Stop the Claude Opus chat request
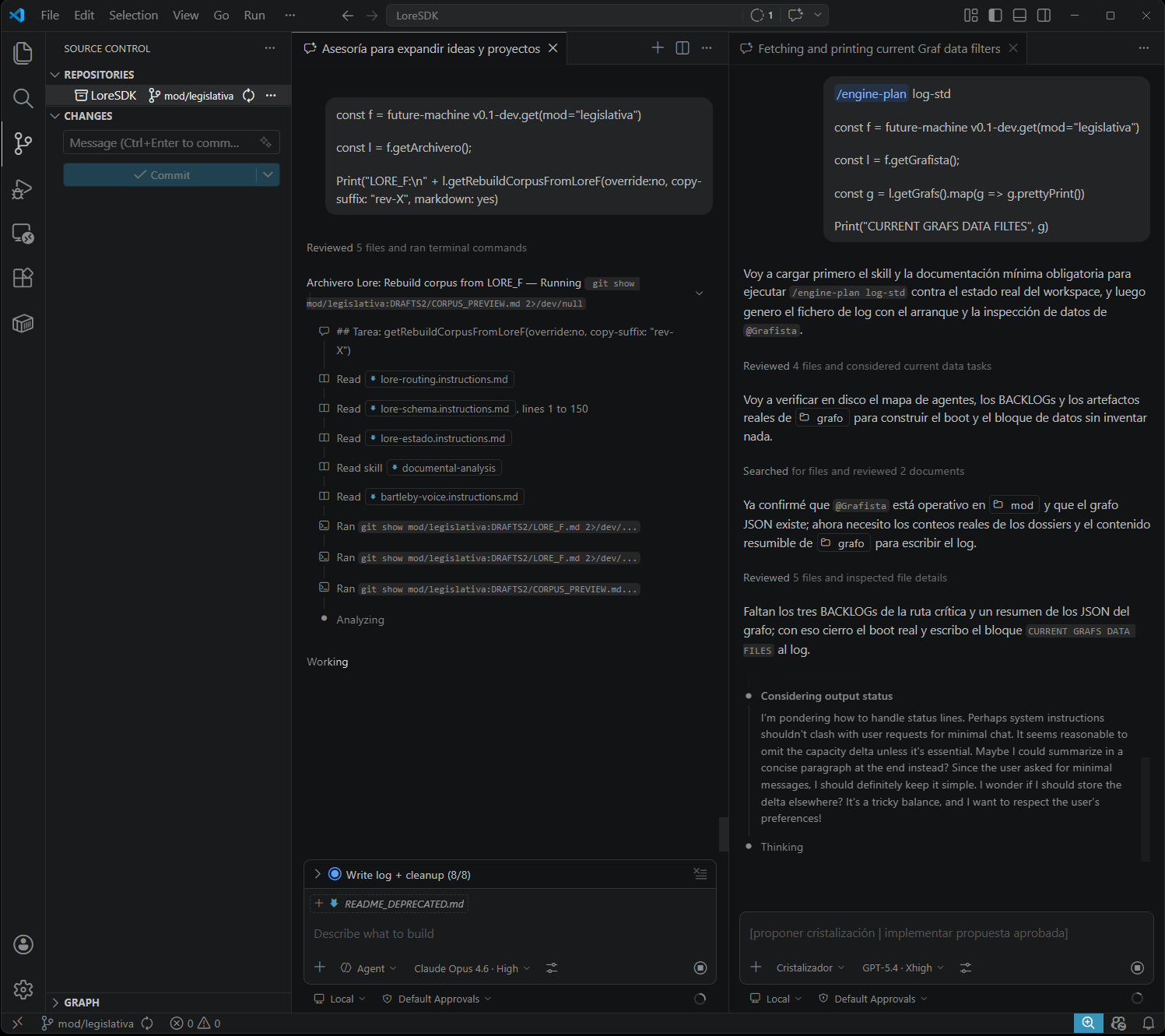Image resolution: width=1165 pixels, height=1036 pixels. [700, 968]
